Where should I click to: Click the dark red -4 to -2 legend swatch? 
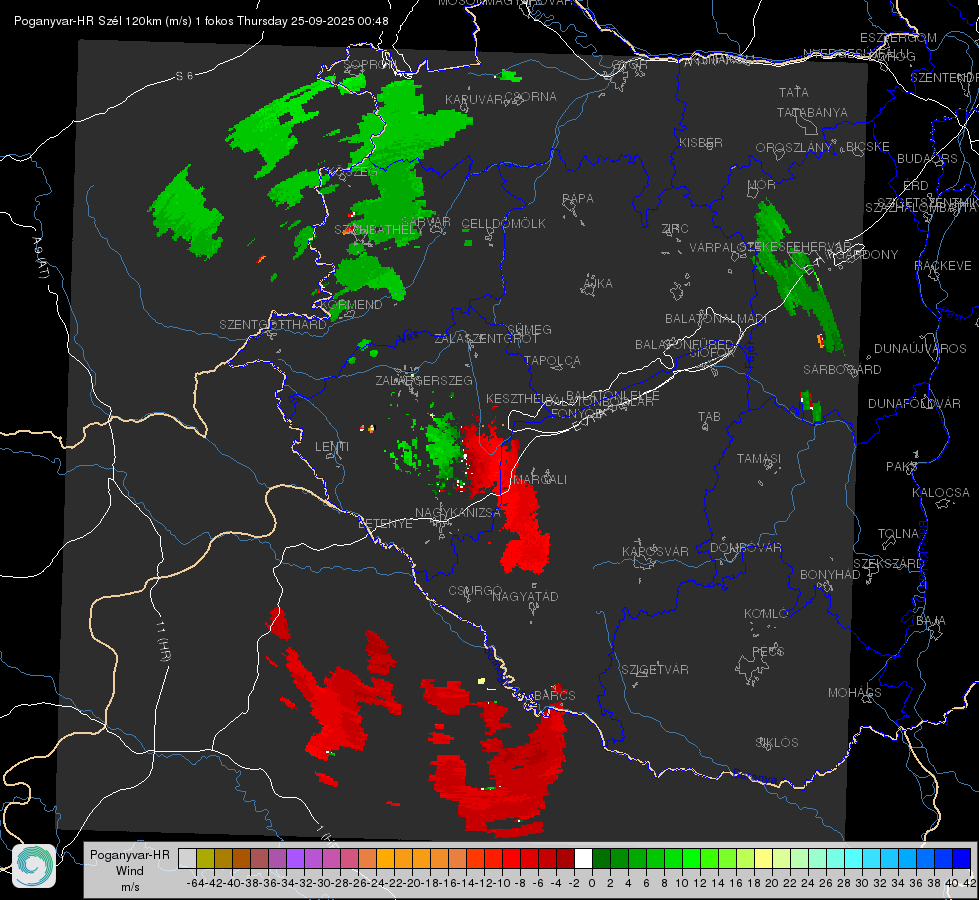565,858
